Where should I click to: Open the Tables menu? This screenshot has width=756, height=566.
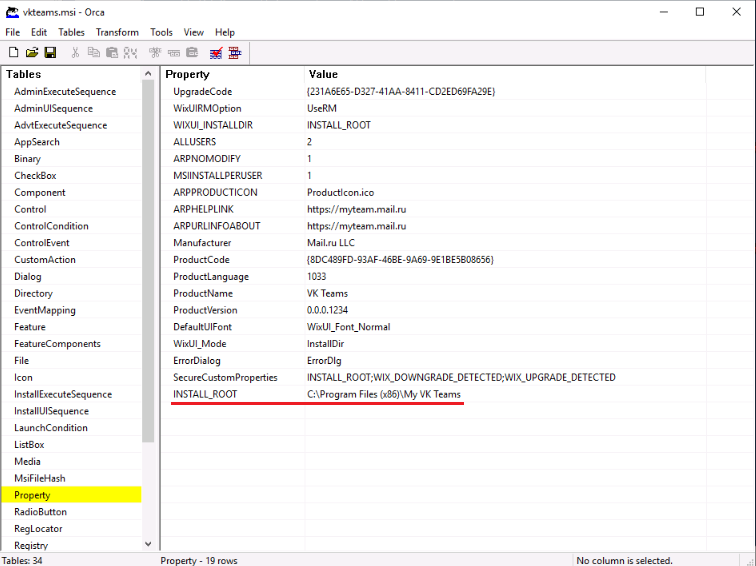(71, 32)
